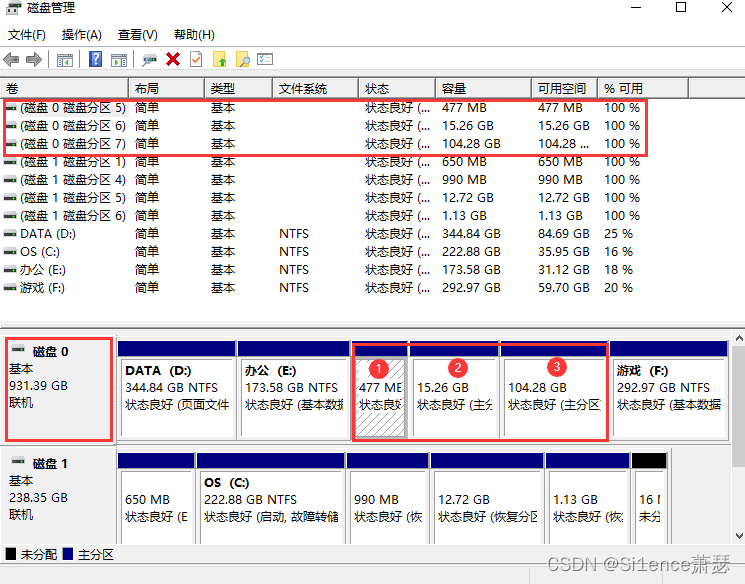Select the OS (C:) volume name in list
745x584 pixels.
point(40,252)
